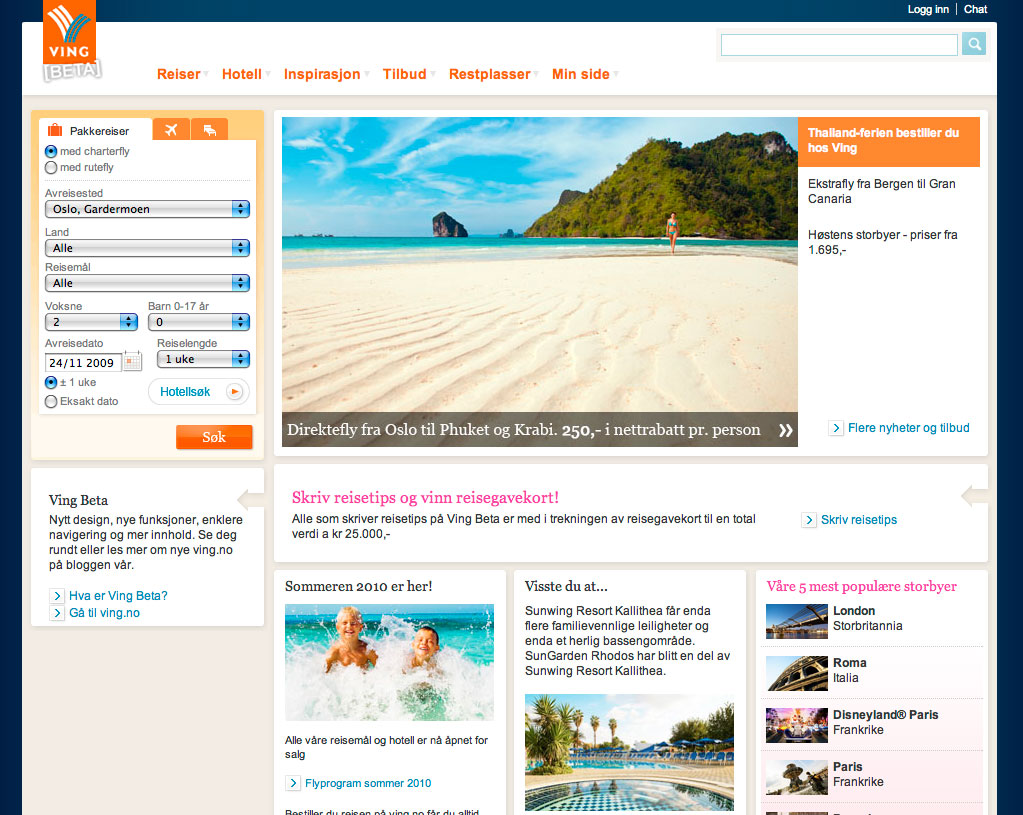The width and height of the screenshot is (1023, 815).
Task: Click arrow icon beside Hva er Ving Beta?
Action: (57, 596)
